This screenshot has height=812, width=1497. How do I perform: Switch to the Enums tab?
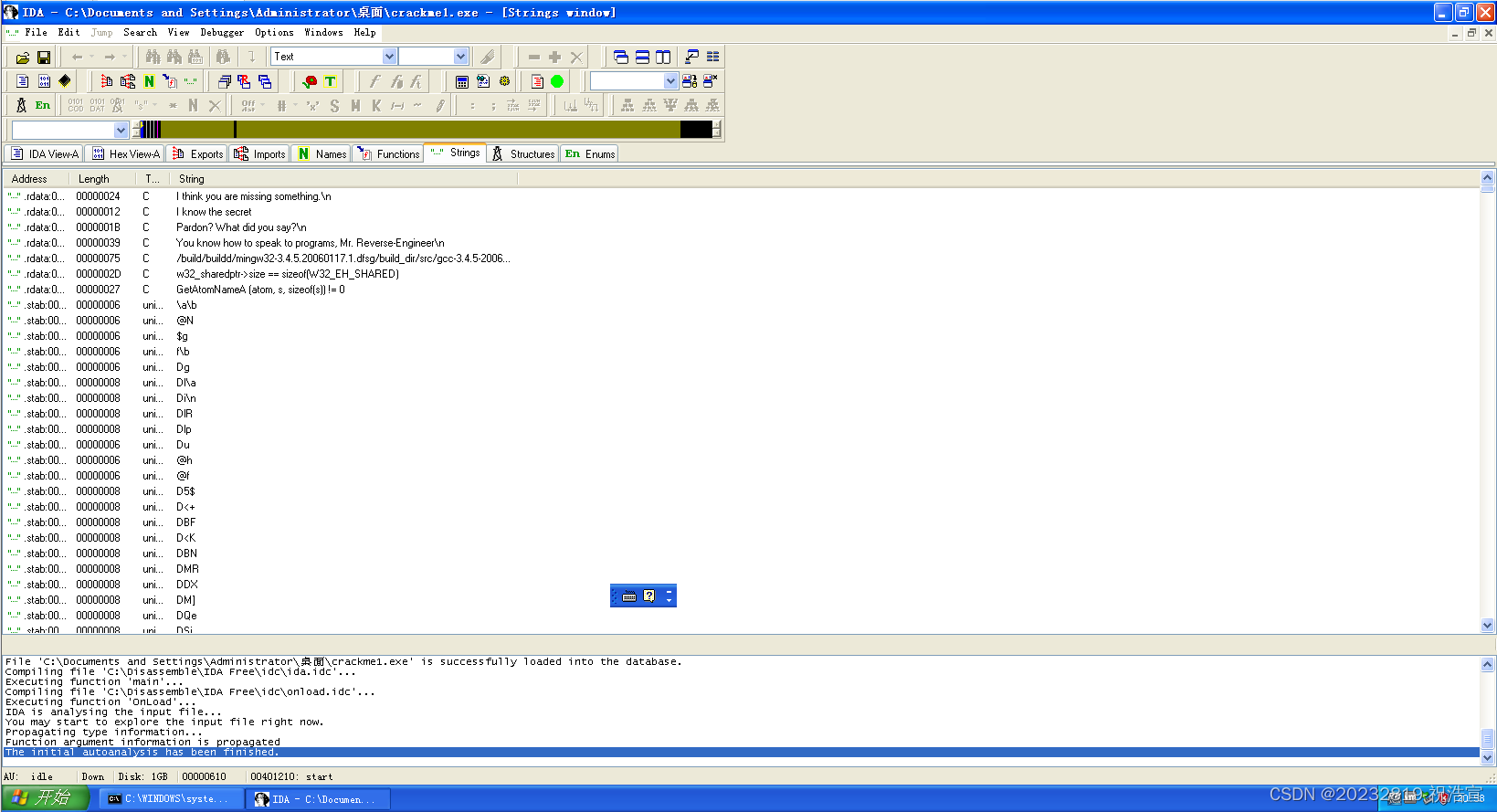(589, 153)
